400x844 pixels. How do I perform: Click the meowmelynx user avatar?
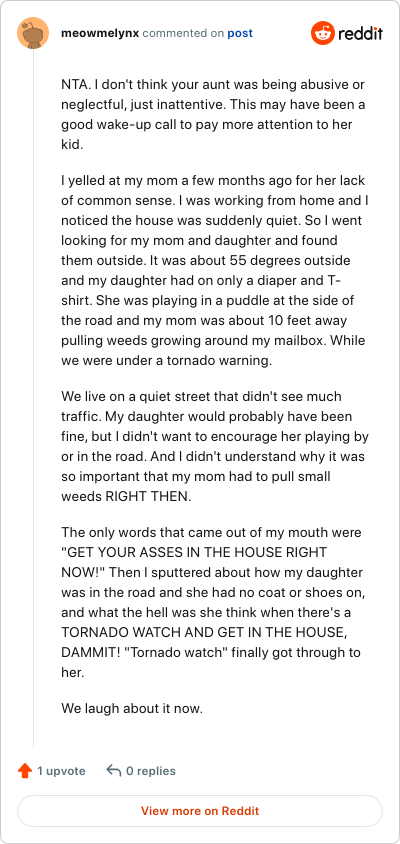[x=33, y=33]
